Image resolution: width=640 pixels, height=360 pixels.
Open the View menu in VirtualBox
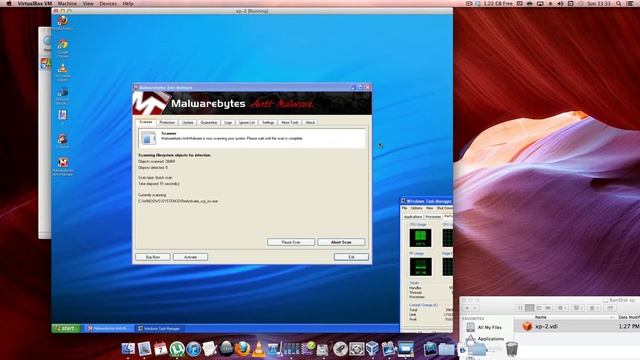(88, 3)
